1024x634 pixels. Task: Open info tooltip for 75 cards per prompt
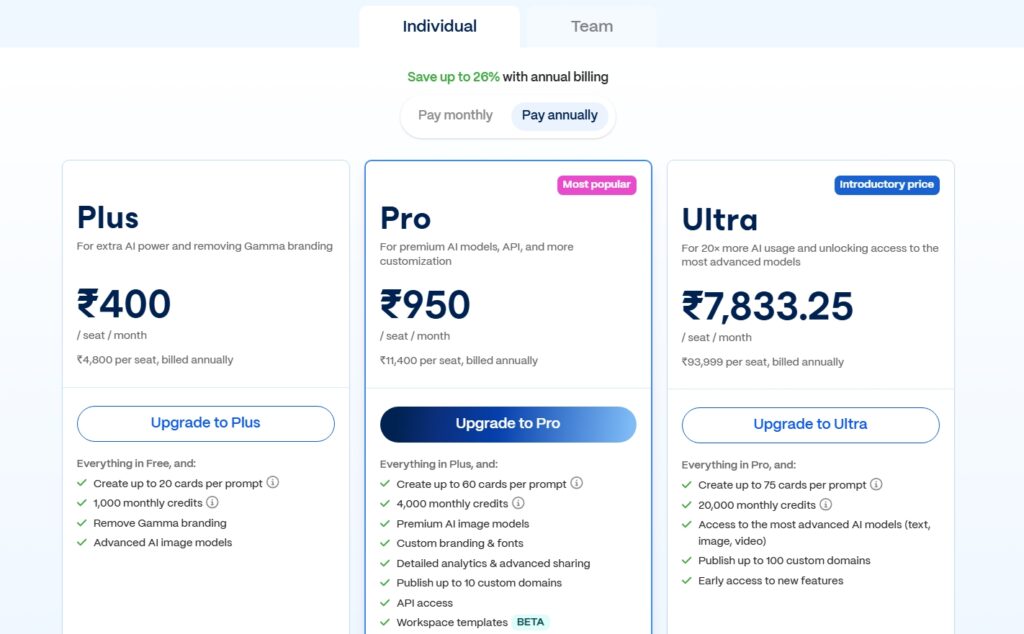tap(877, 484)
